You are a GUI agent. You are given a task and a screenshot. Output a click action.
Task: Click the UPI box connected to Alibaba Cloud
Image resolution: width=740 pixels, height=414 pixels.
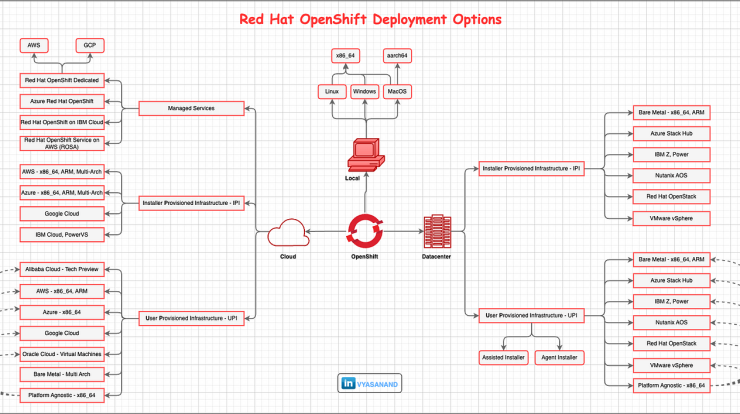[191, 319]
